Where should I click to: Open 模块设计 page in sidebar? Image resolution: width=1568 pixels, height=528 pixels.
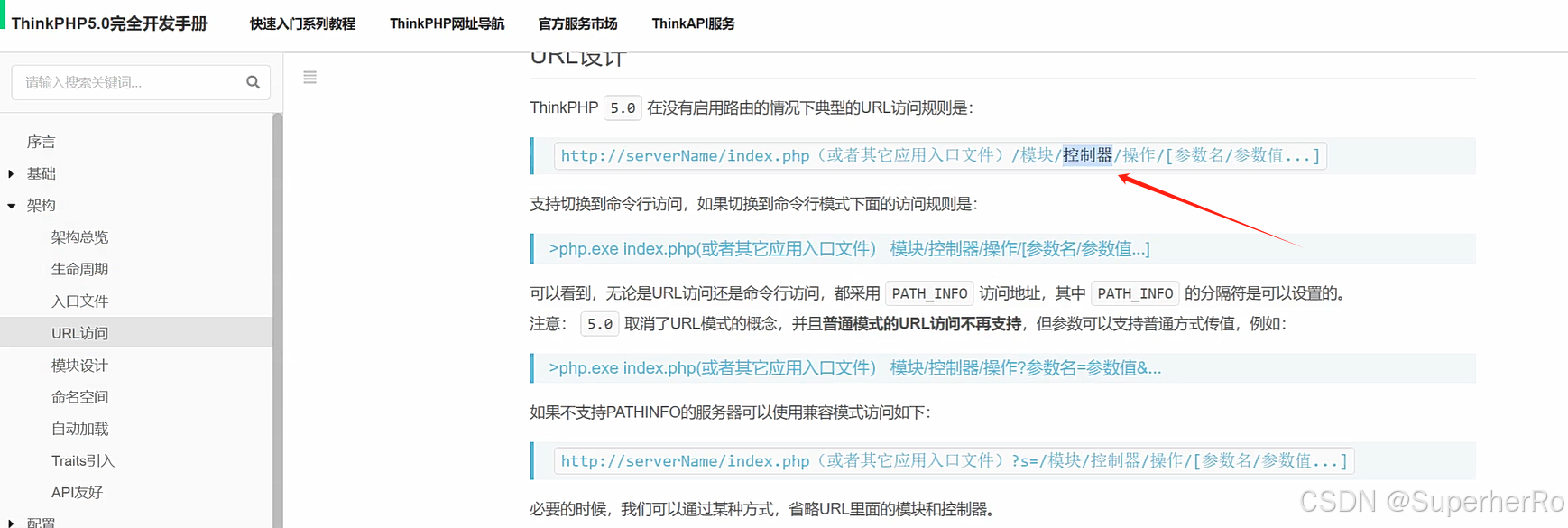pos(79,366)
